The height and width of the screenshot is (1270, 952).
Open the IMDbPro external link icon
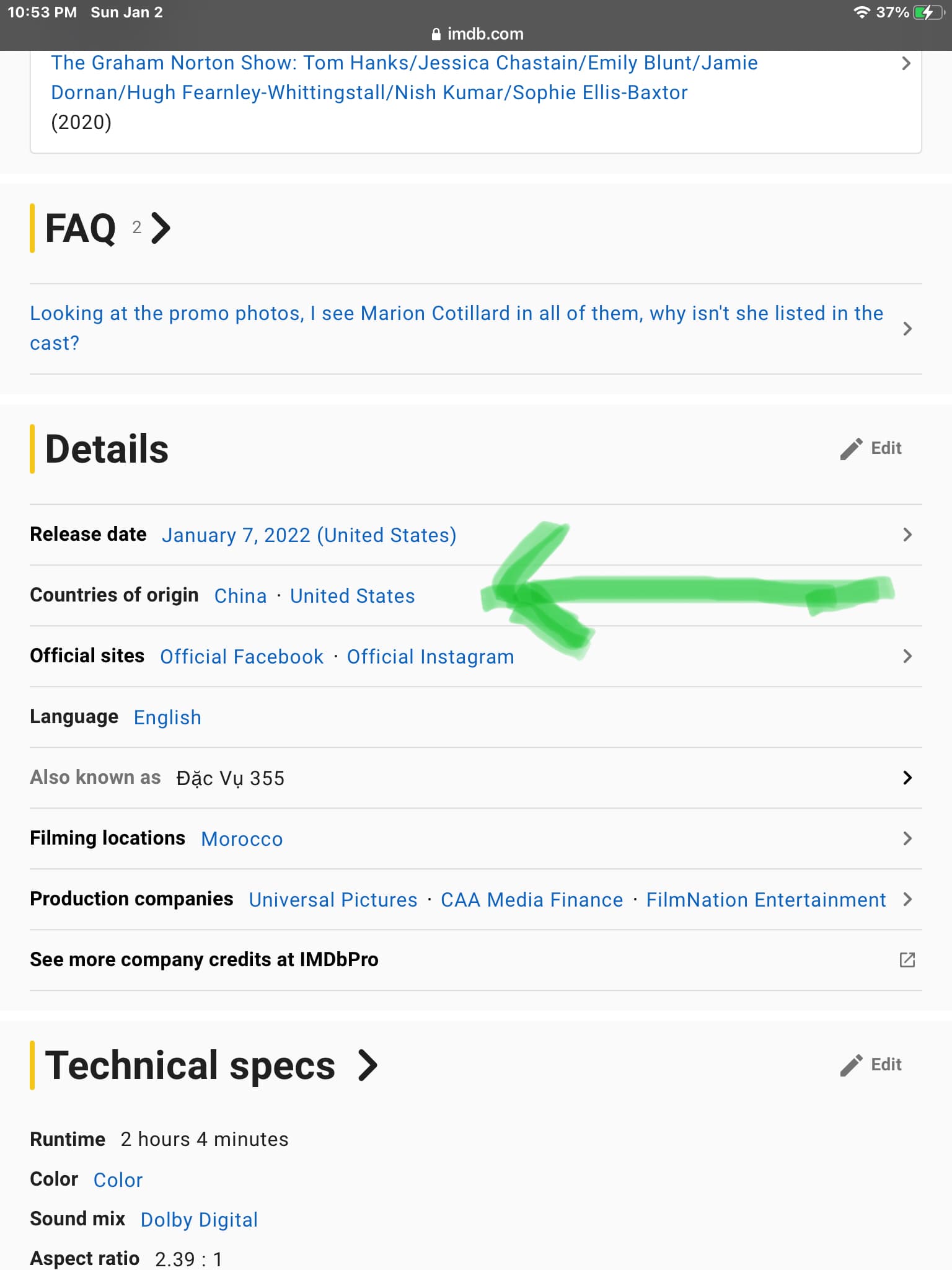click(x=907, y=960)
